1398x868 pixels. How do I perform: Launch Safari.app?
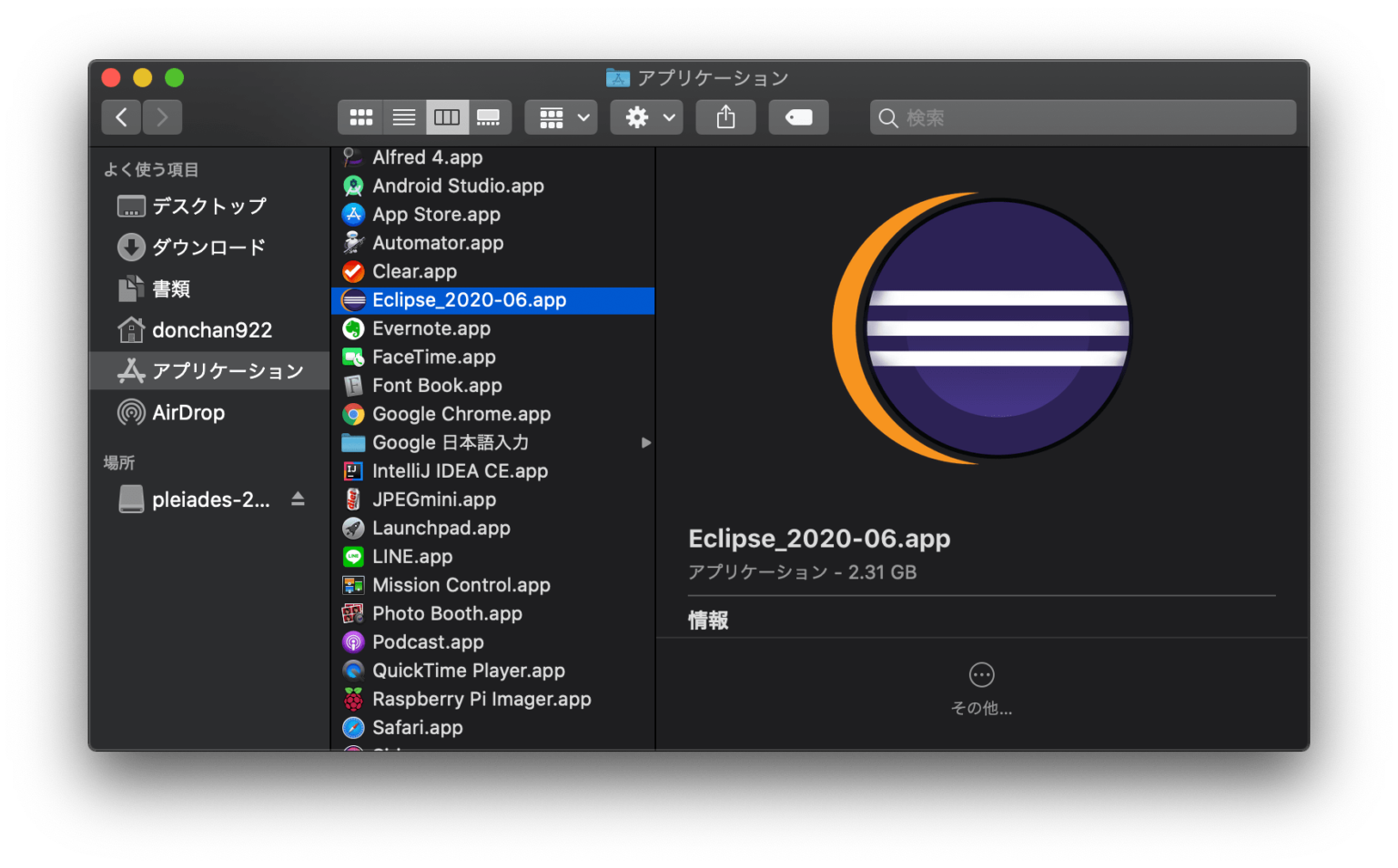tap(417, 727)
